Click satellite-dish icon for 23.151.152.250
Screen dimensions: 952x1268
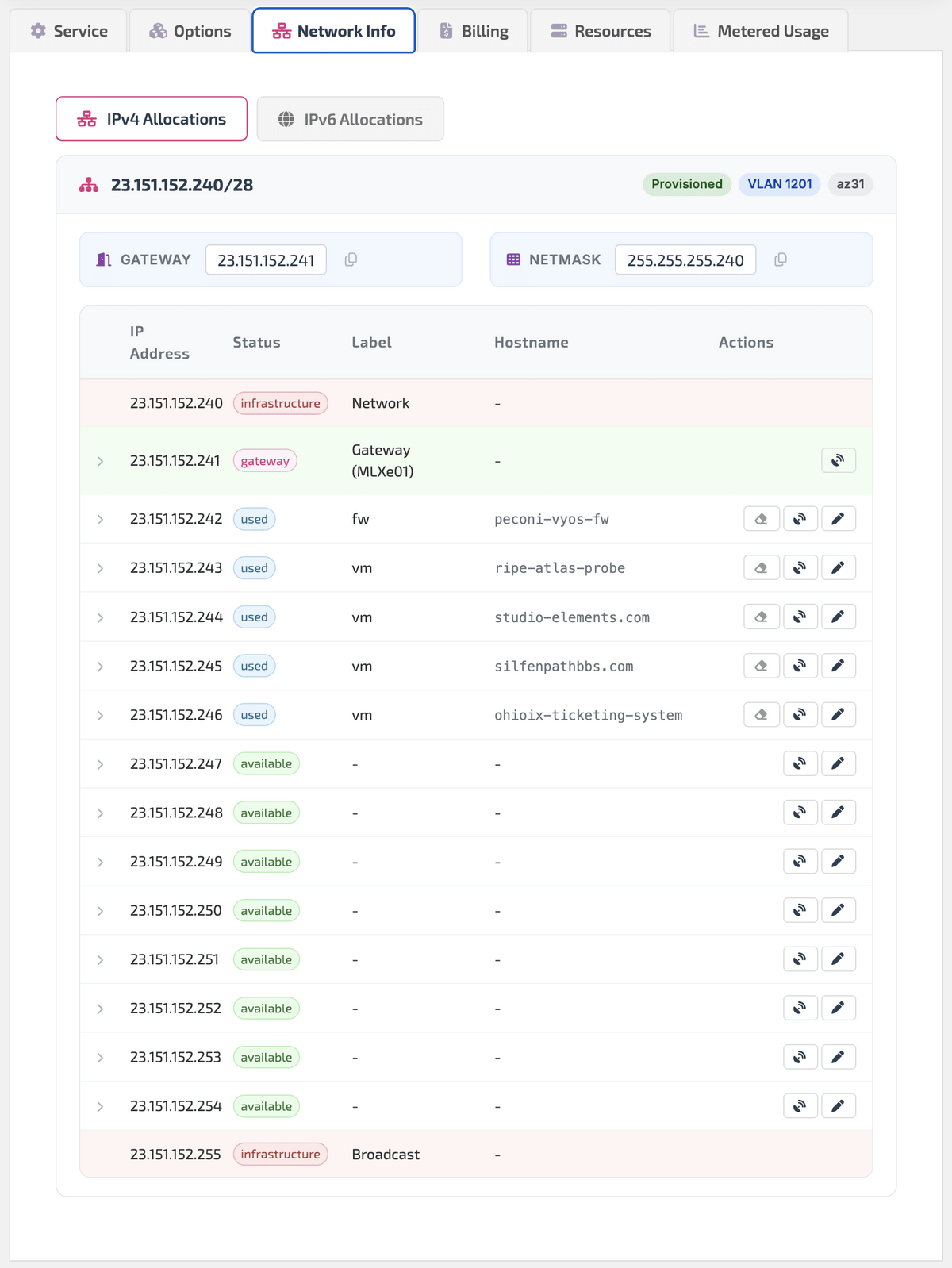[x=800, y=911]
